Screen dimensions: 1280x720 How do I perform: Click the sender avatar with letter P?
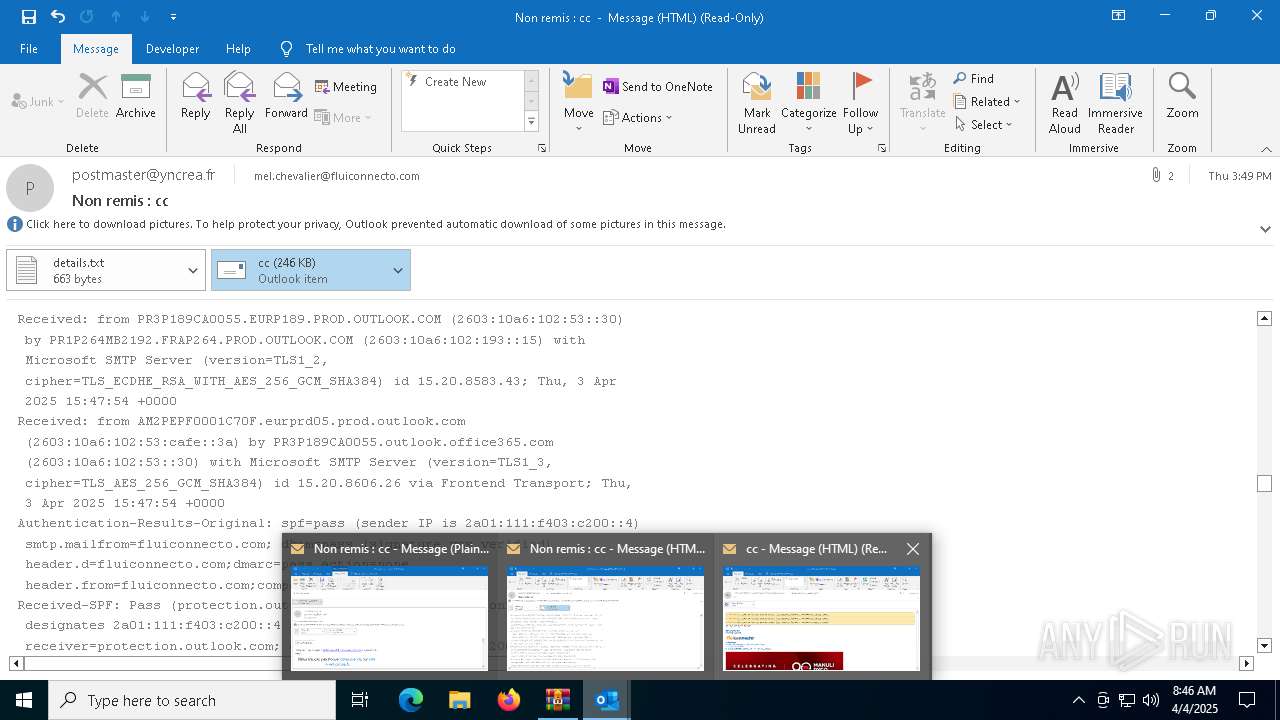coord(30,188)
